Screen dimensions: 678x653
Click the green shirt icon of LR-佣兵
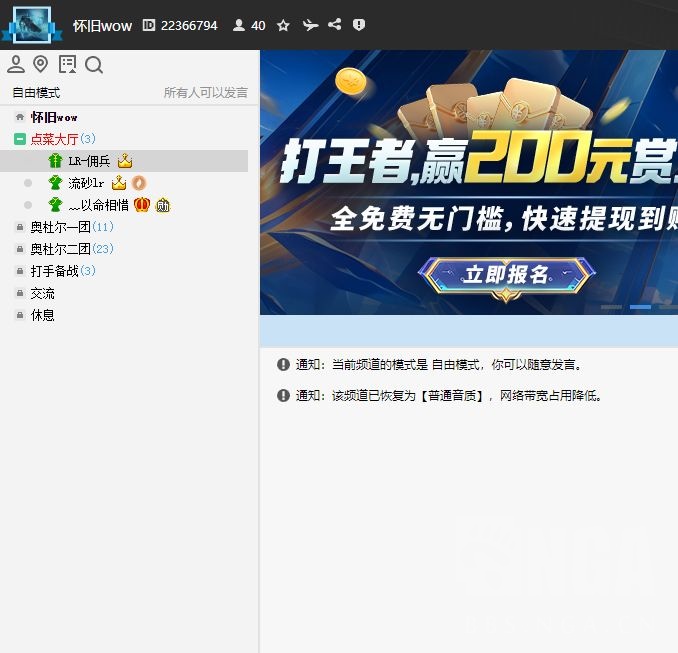(55, 161)
